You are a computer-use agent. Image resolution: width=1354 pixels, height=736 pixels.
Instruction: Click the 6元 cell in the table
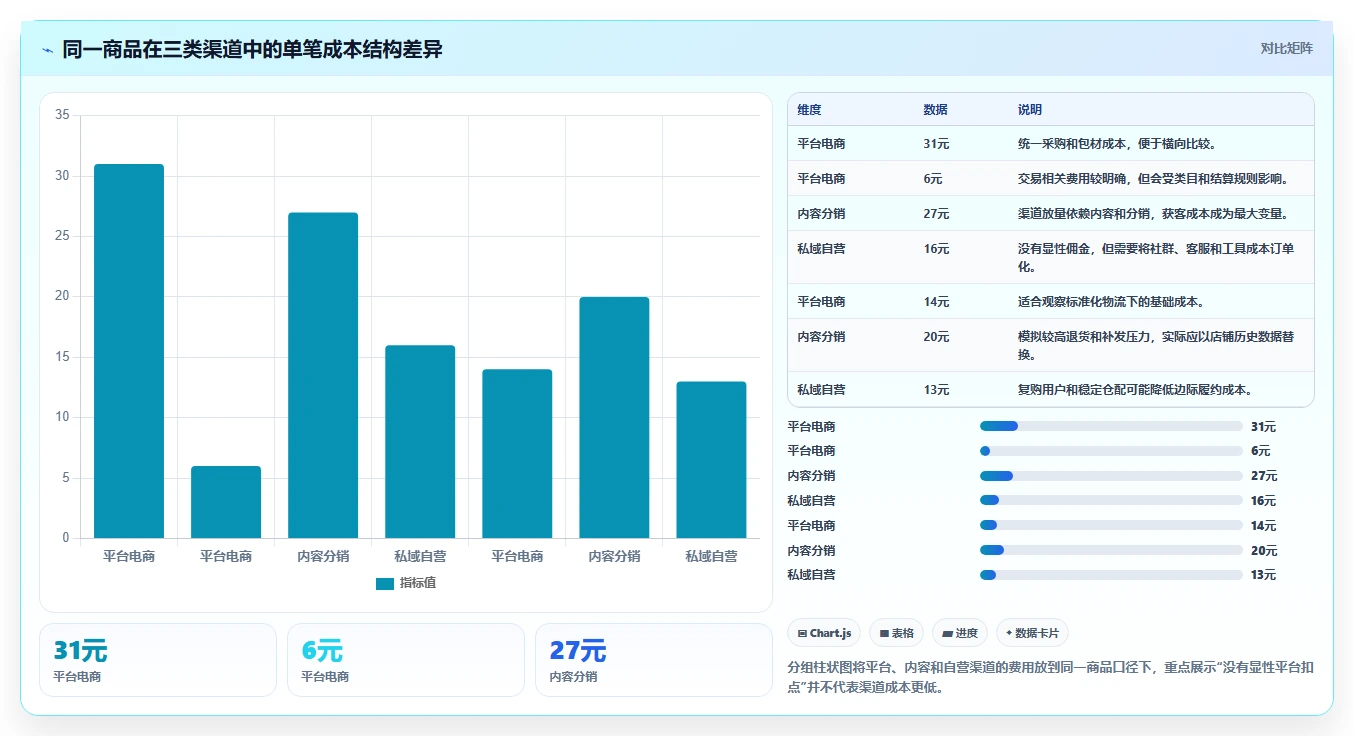(933, 179)
